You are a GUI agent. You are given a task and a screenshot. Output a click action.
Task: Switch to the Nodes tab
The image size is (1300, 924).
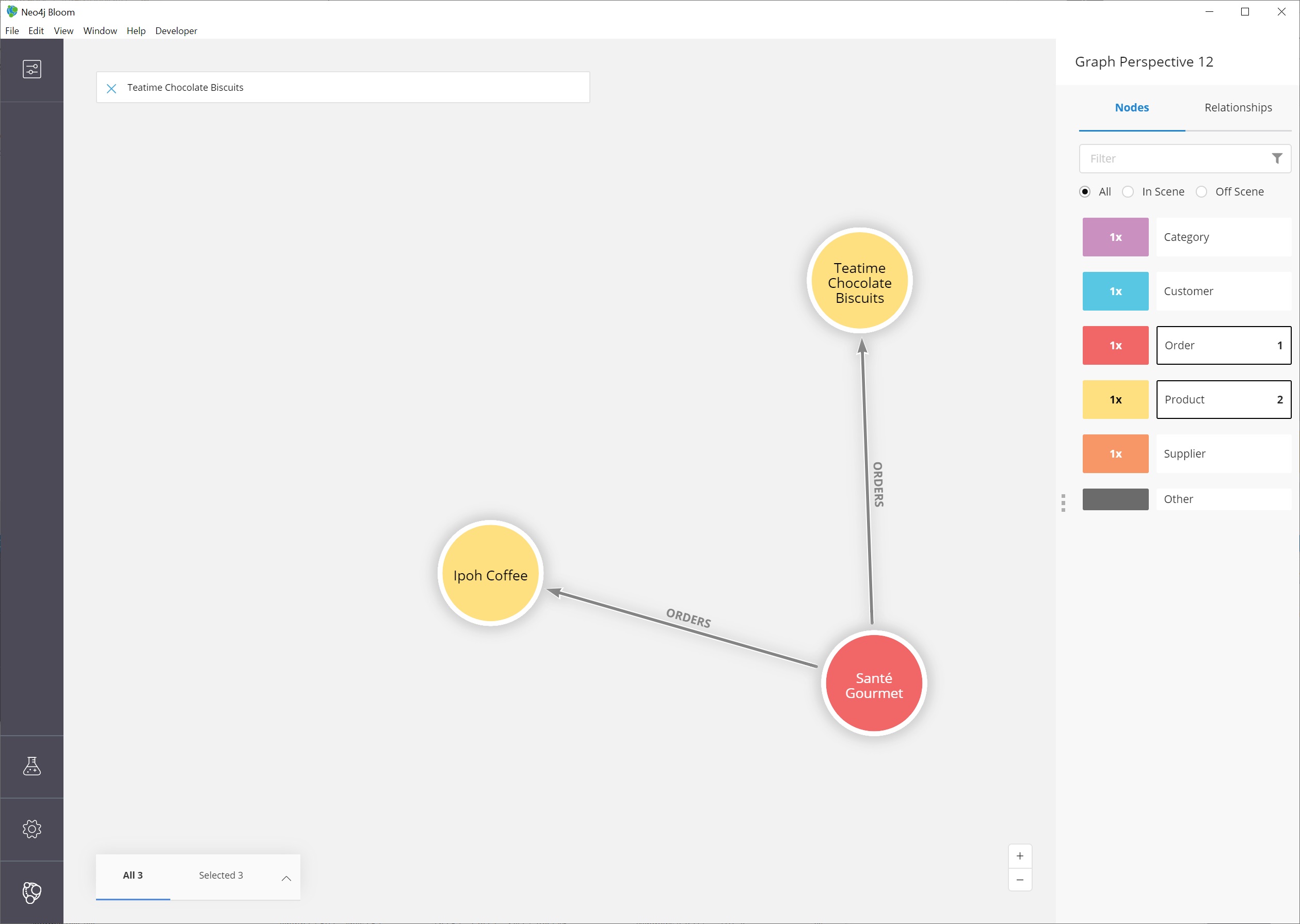1131,107
